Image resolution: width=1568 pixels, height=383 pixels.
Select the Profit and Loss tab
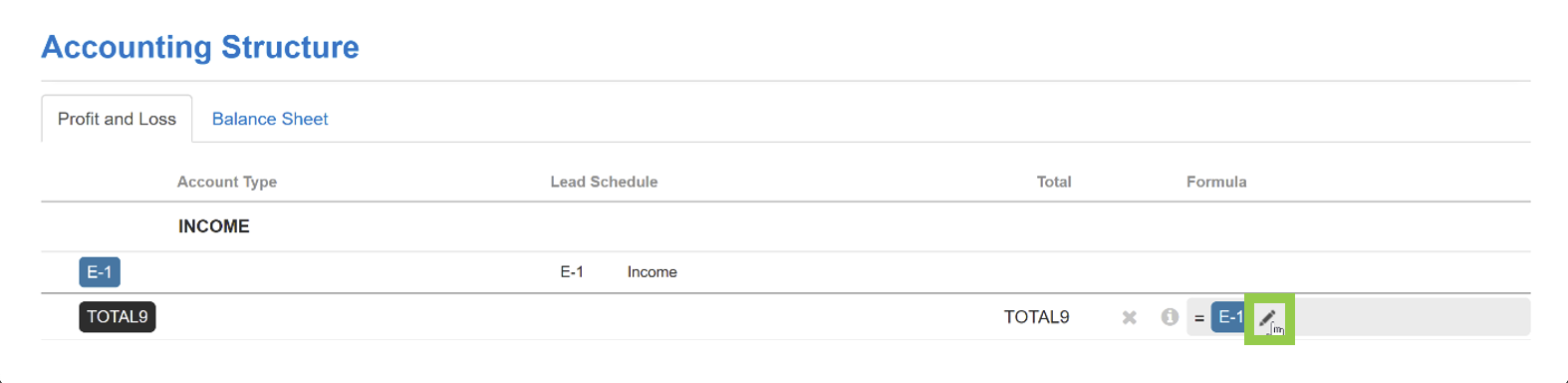117,119
